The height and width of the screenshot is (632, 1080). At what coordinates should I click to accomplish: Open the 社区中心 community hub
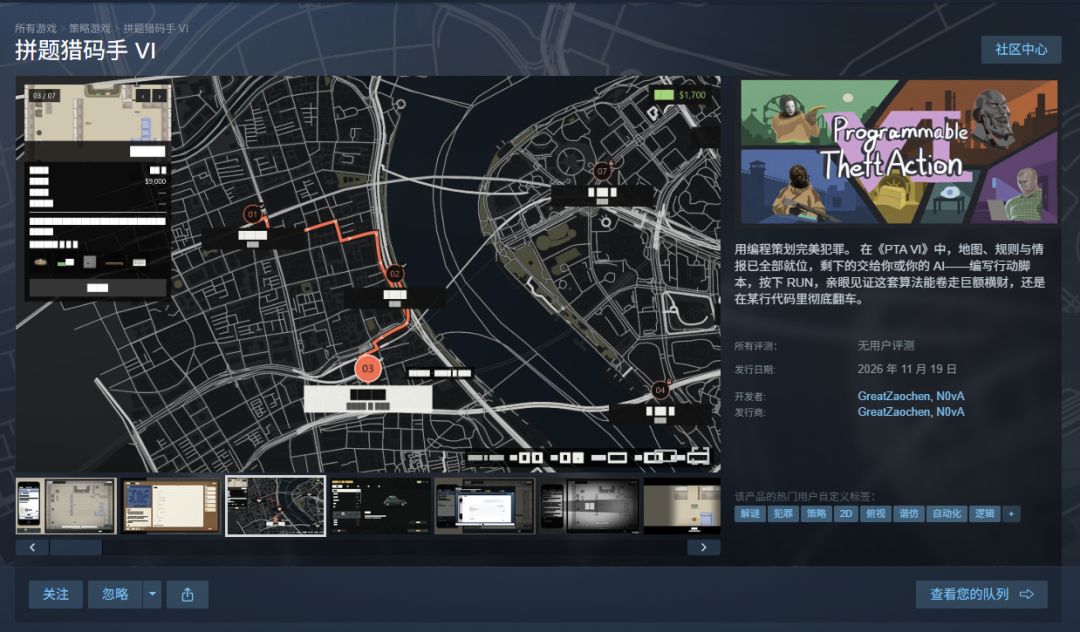[x=1021, y=50]
